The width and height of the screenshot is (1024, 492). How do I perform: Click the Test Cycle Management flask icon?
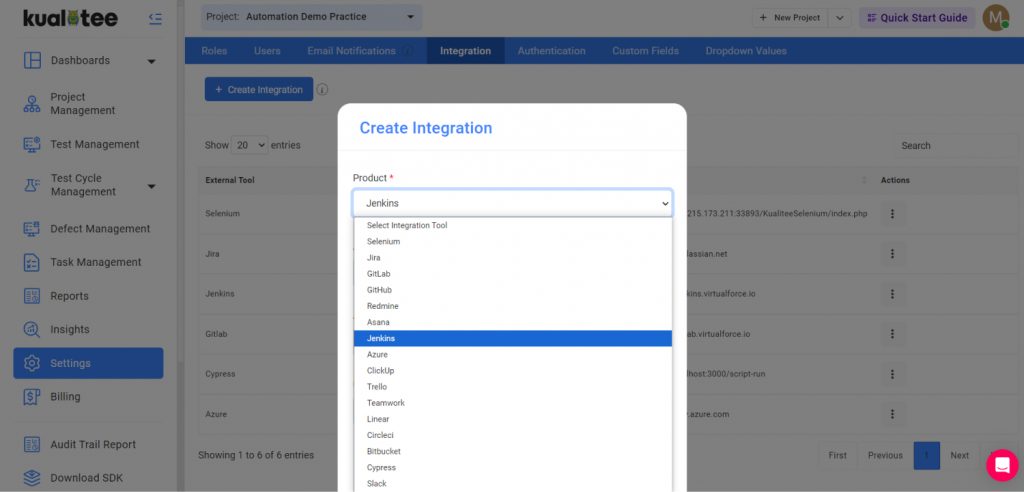point(32,185)
